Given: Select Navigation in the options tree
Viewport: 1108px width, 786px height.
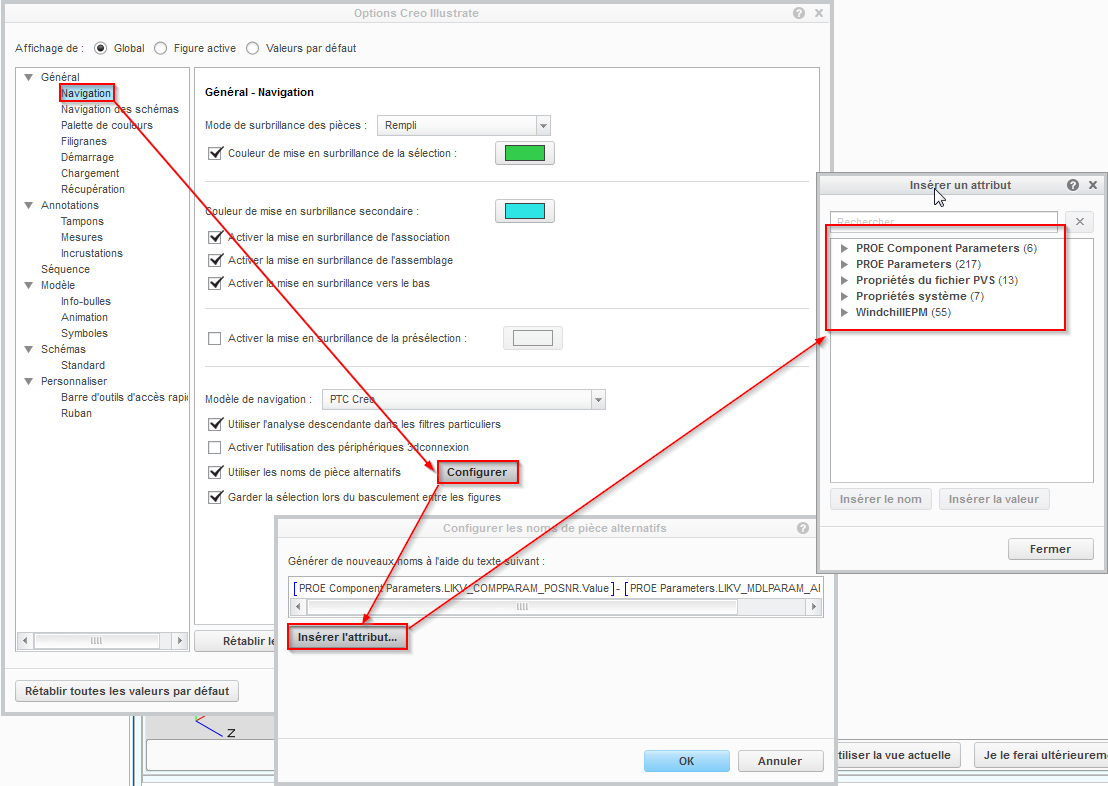Looking at the screenshot, I should click(x=86, y=93).
